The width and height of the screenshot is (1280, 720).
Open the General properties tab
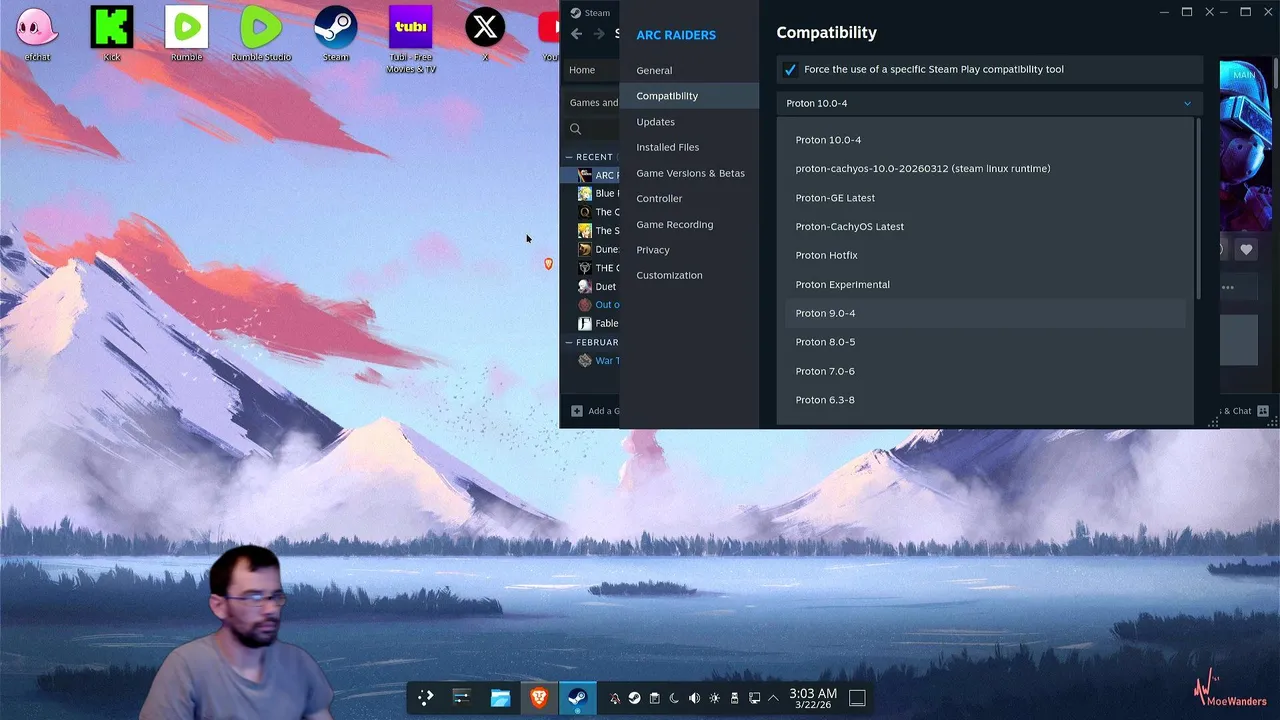(689, 71)
